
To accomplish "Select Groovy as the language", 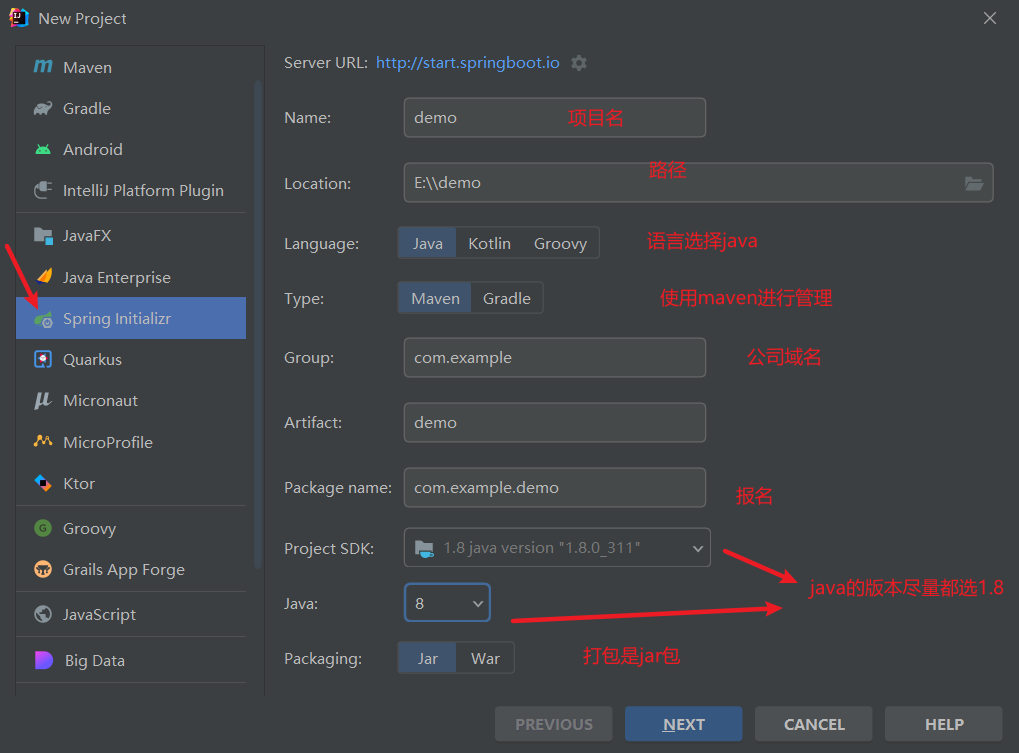I will (560, 243).
